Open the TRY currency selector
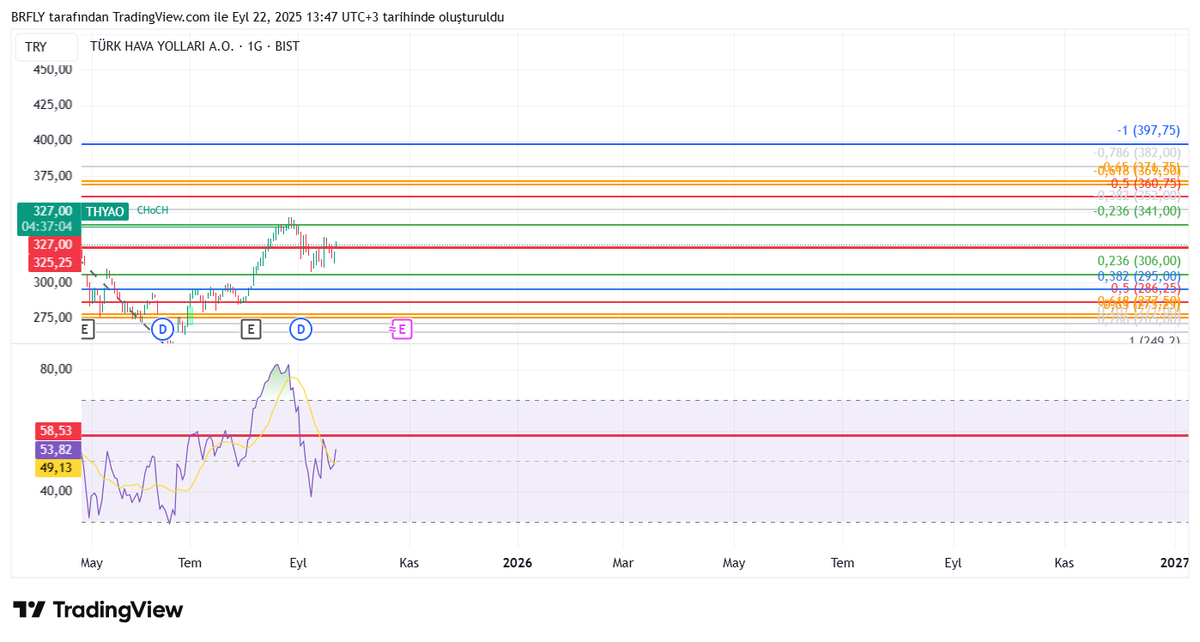This screenshot has height=642, width=1200. pyautogui.click(x=34, y=45)
